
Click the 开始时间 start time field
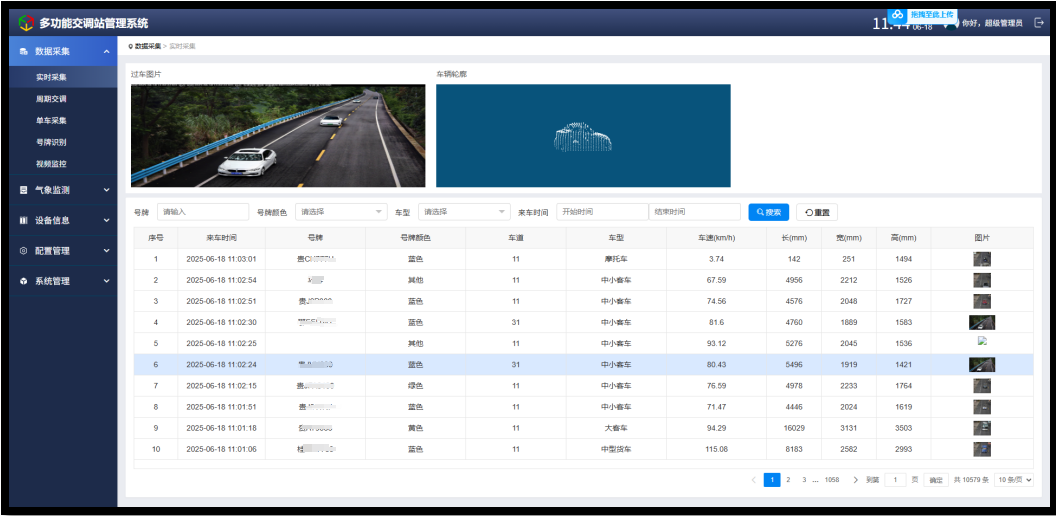tap(602, 212)
